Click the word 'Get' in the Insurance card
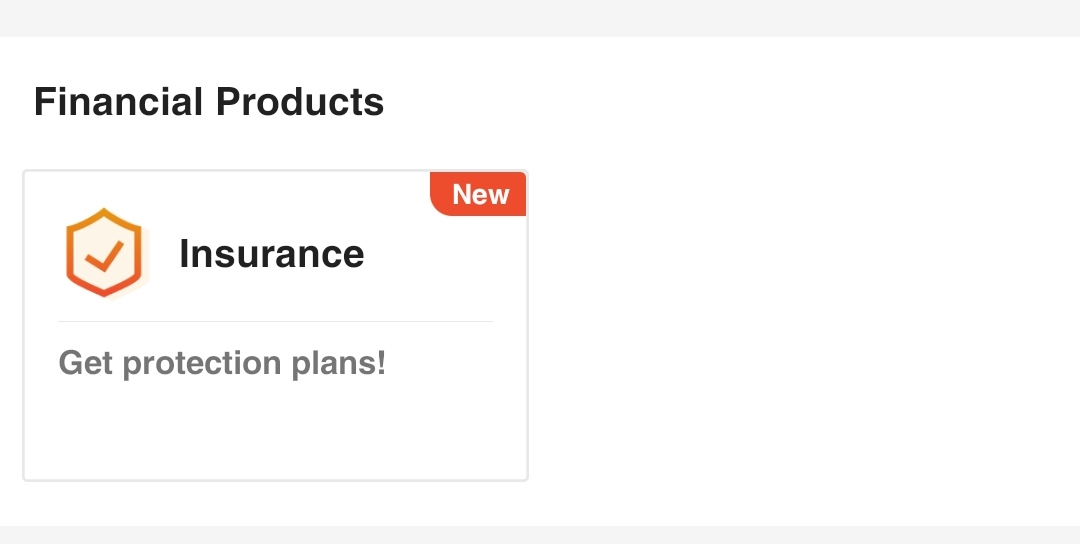The width and height of the screenshot is (1080, 544). point(86,363)
